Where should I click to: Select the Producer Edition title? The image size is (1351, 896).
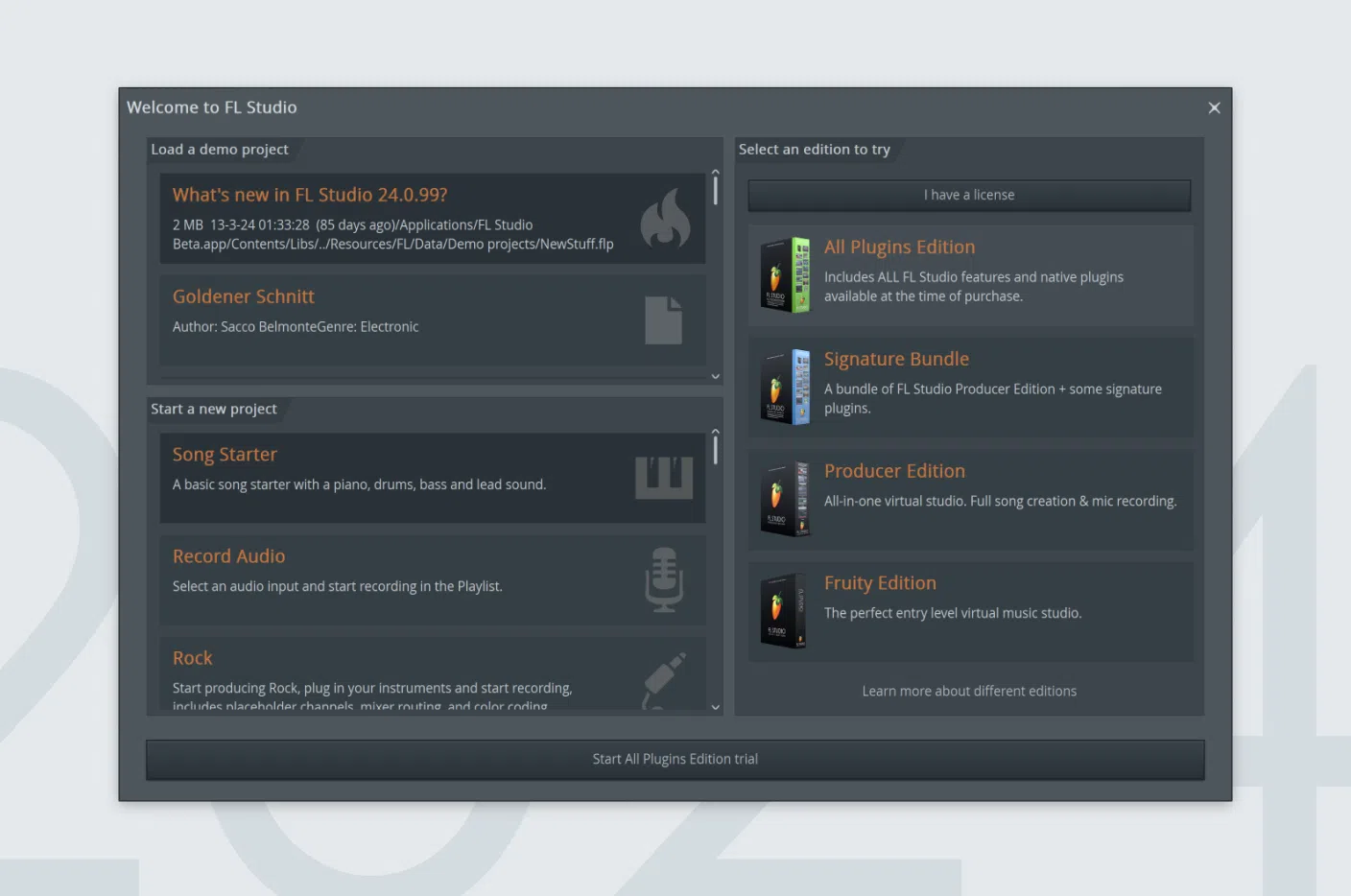click(x=894, y=471)
